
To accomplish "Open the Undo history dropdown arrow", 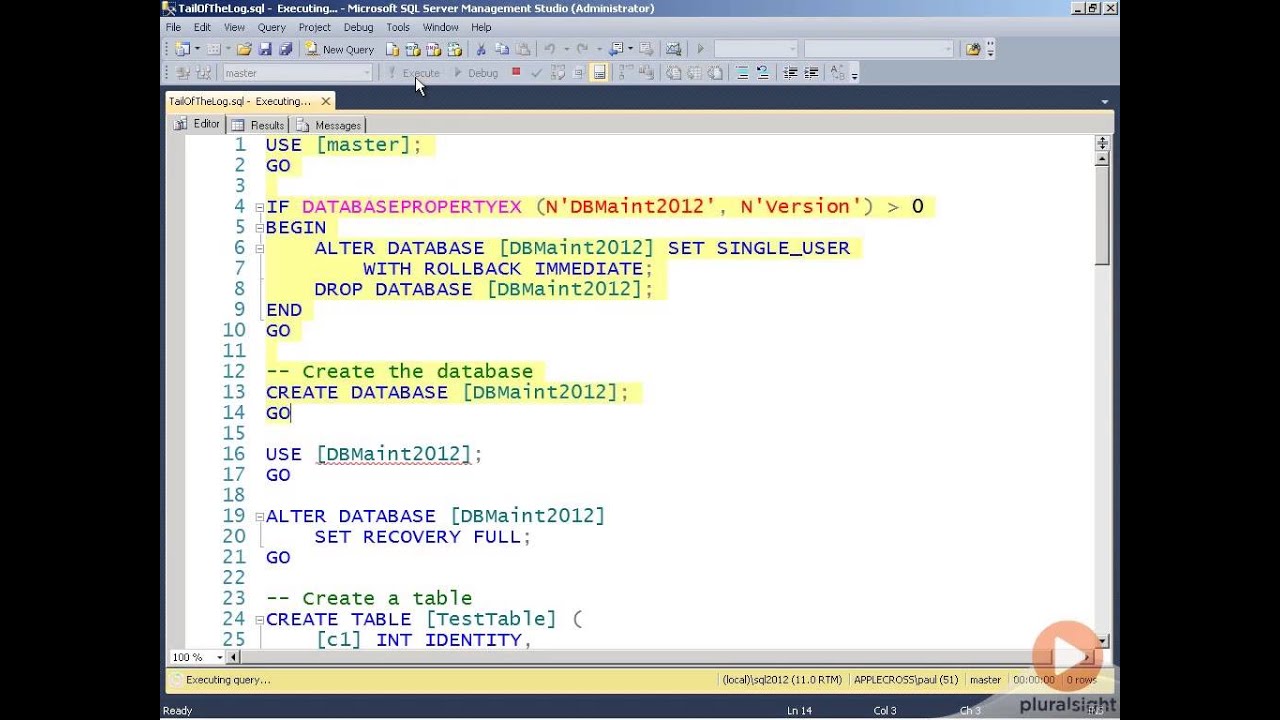I will (566, 49).
